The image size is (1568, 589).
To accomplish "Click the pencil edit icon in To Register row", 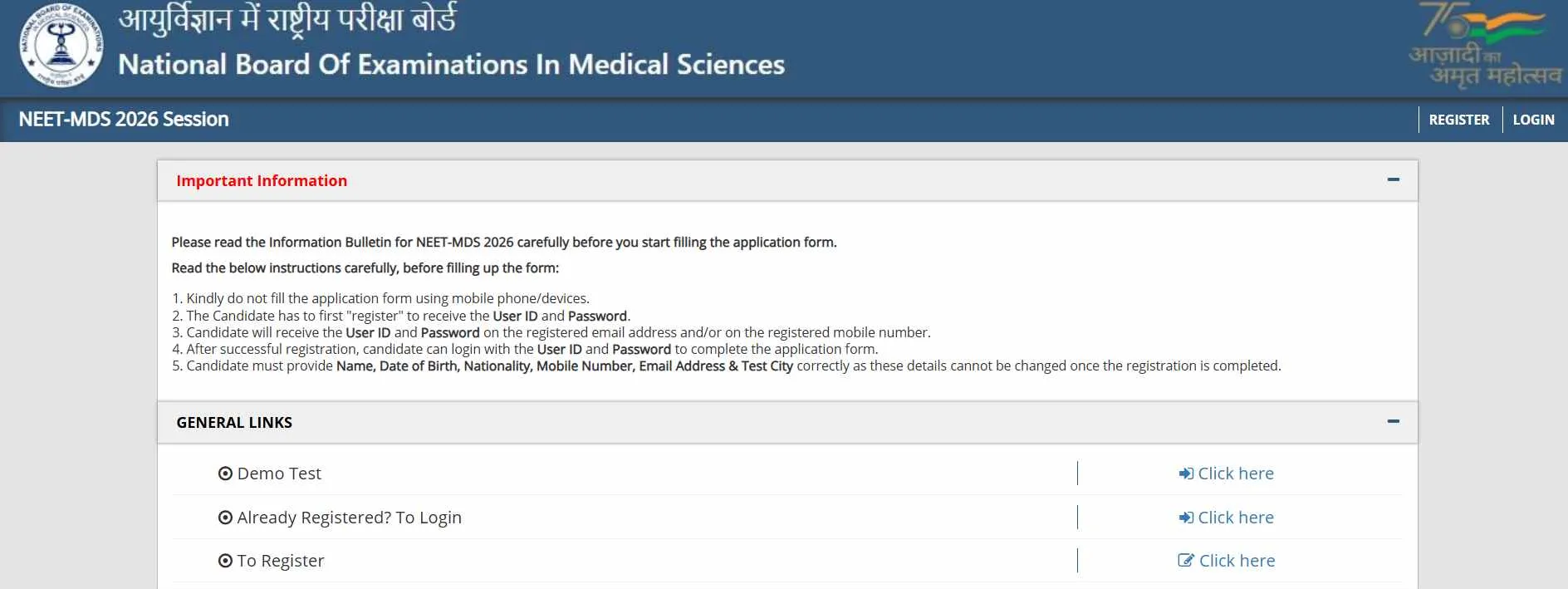I will (x=1186, y=561).
